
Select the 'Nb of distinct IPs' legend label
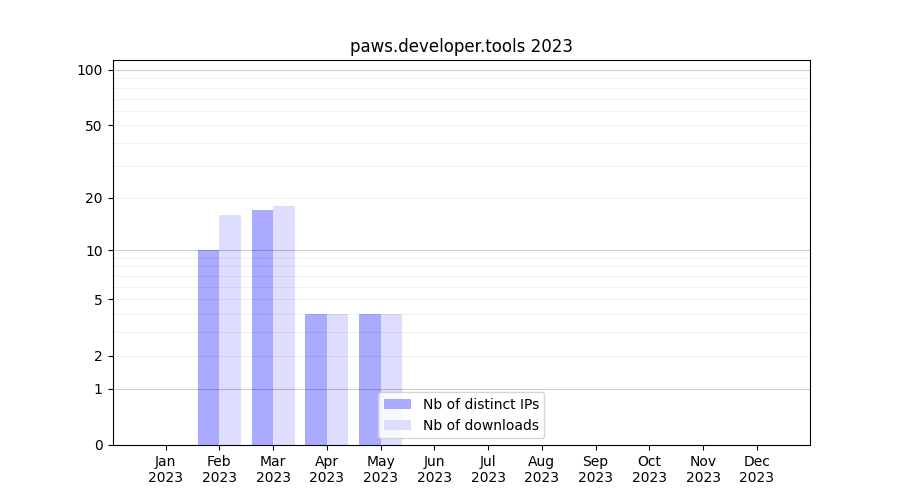click(480, 404)
